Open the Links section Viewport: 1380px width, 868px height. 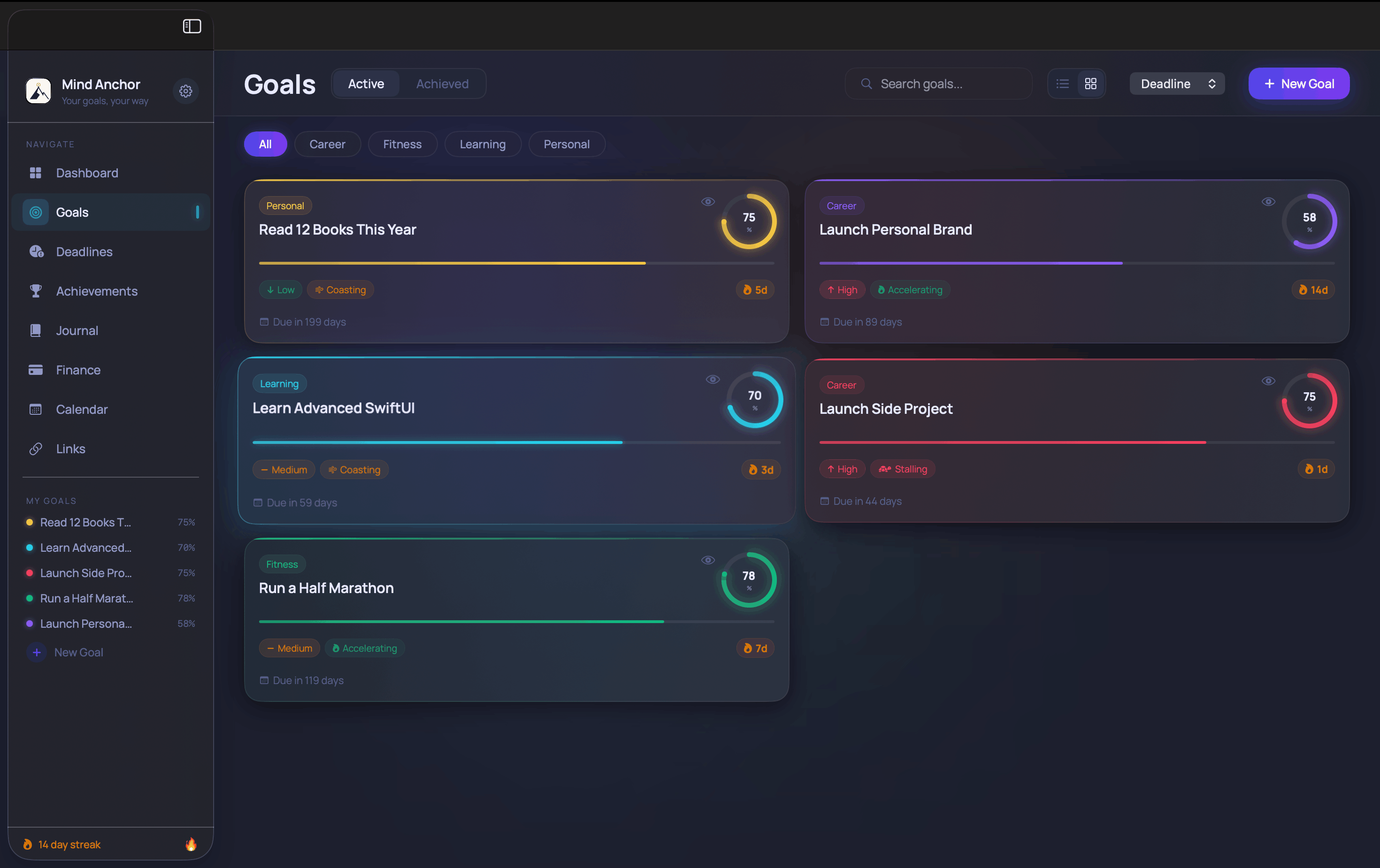pyautogui.click(x=111, y=449)
